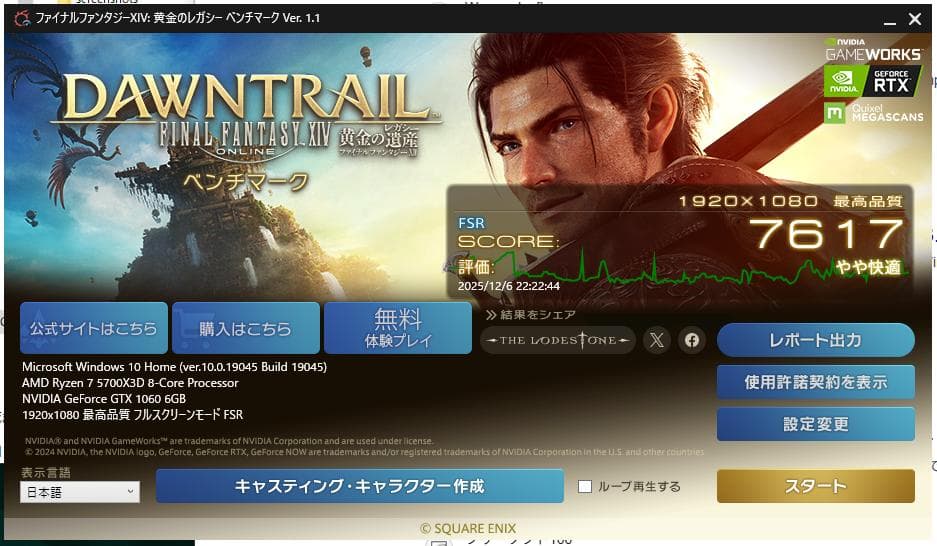Click the スタート start button
This screenshot has height=546, width=937.
click(x=816, y=486)
